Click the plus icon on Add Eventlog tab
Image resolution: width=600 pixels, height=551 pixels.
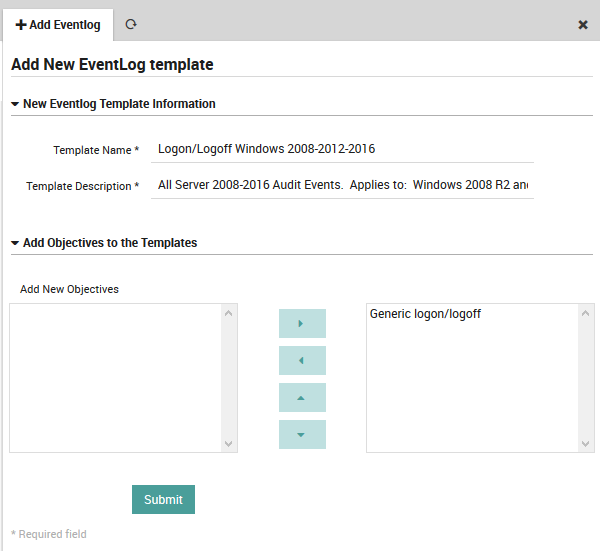[x=21, y=25]
